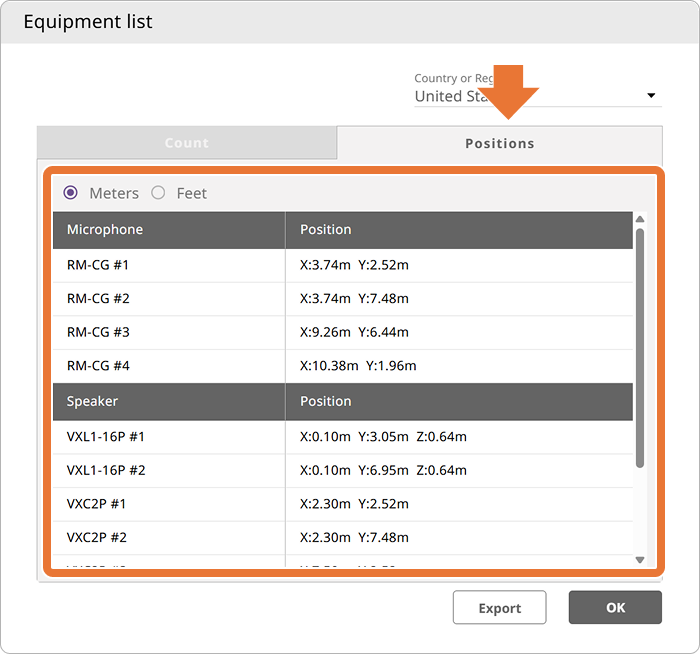Click the Equipment list dialog title
This screenshot has height=654, width=700.
pos(88,22)
